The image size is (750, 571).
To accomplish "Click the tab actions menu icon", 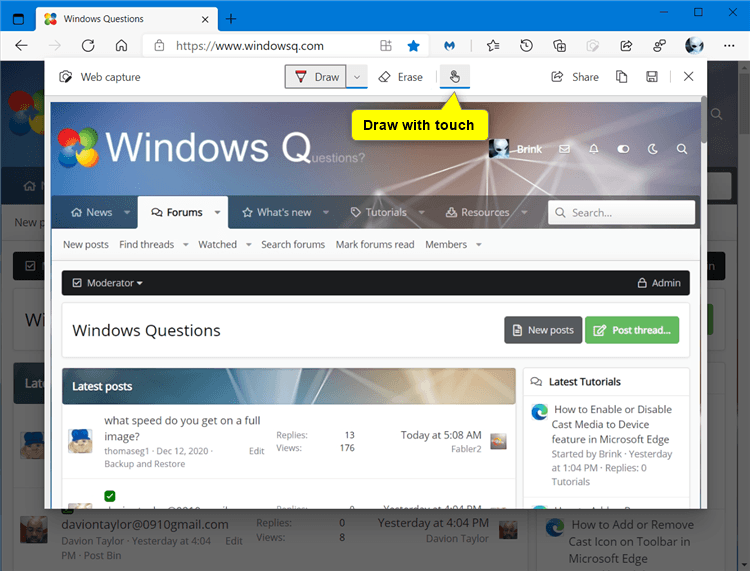I will click(x=18, y=19).
